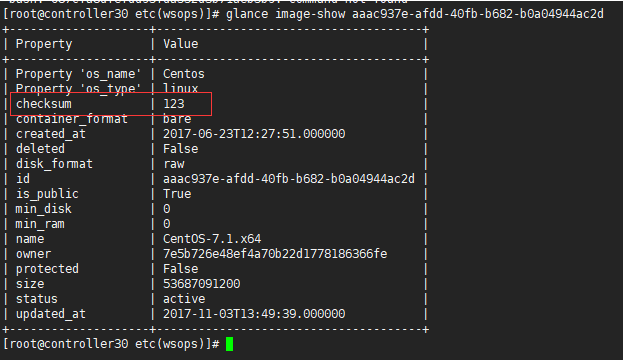Screen dimensions: 623x360
Task: Click the glance image-show command text
Action: point(415,14)
